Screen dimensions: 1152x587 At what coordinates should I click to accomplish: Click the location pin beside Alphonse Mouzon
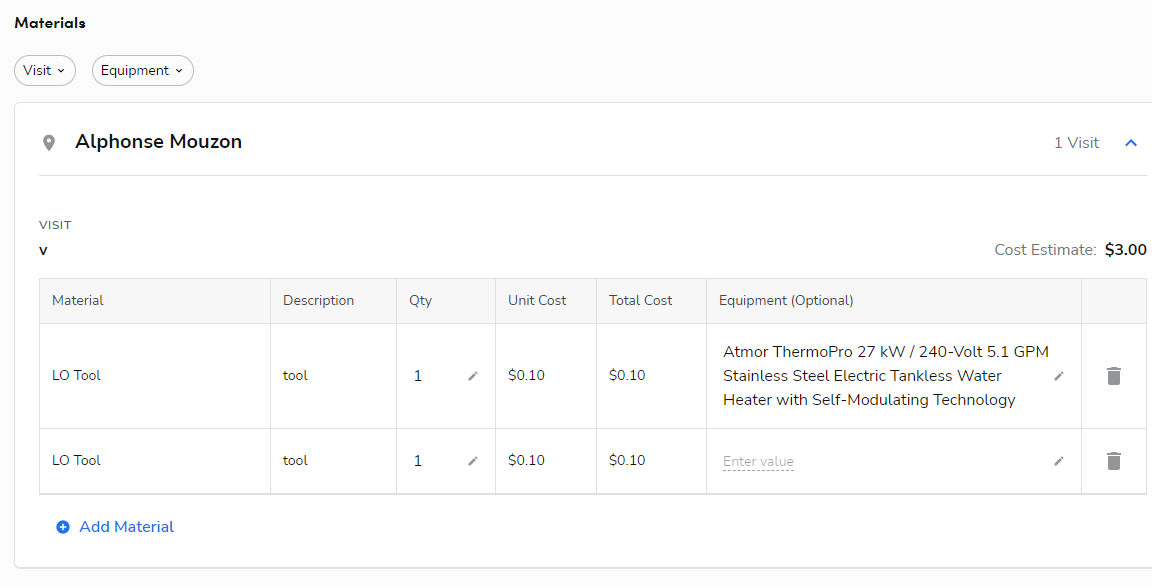[x=48, y=142]
